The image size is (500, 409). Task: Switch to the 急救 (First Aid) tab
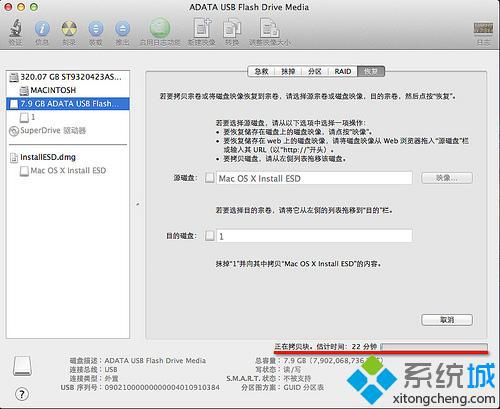pos(261,71)
